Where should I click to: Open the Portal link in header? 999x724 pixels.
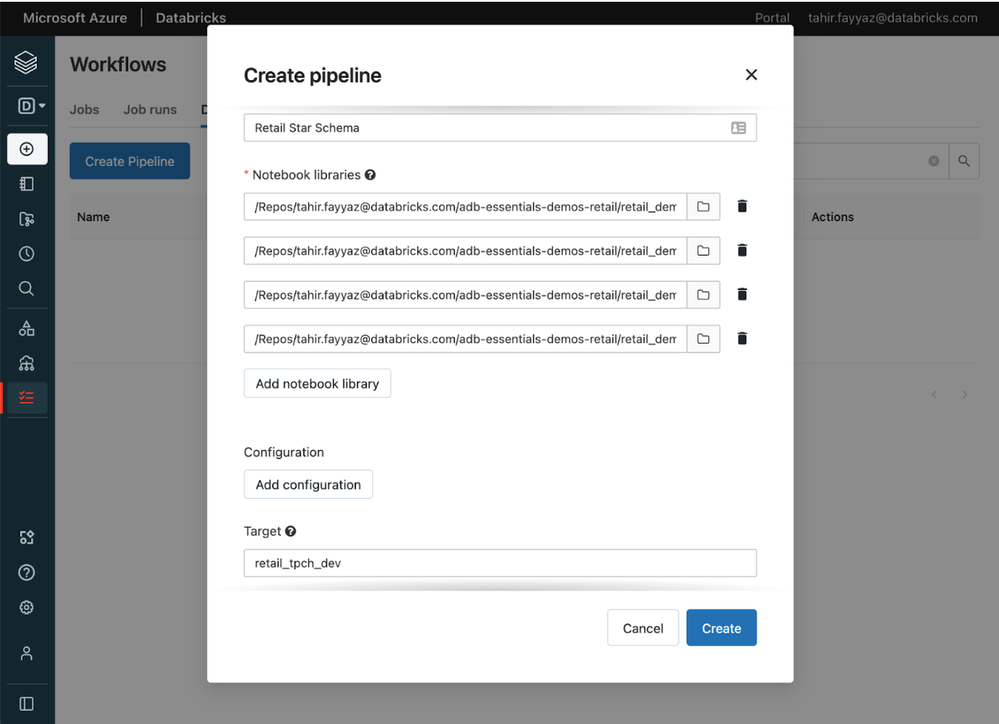[772, 18]
